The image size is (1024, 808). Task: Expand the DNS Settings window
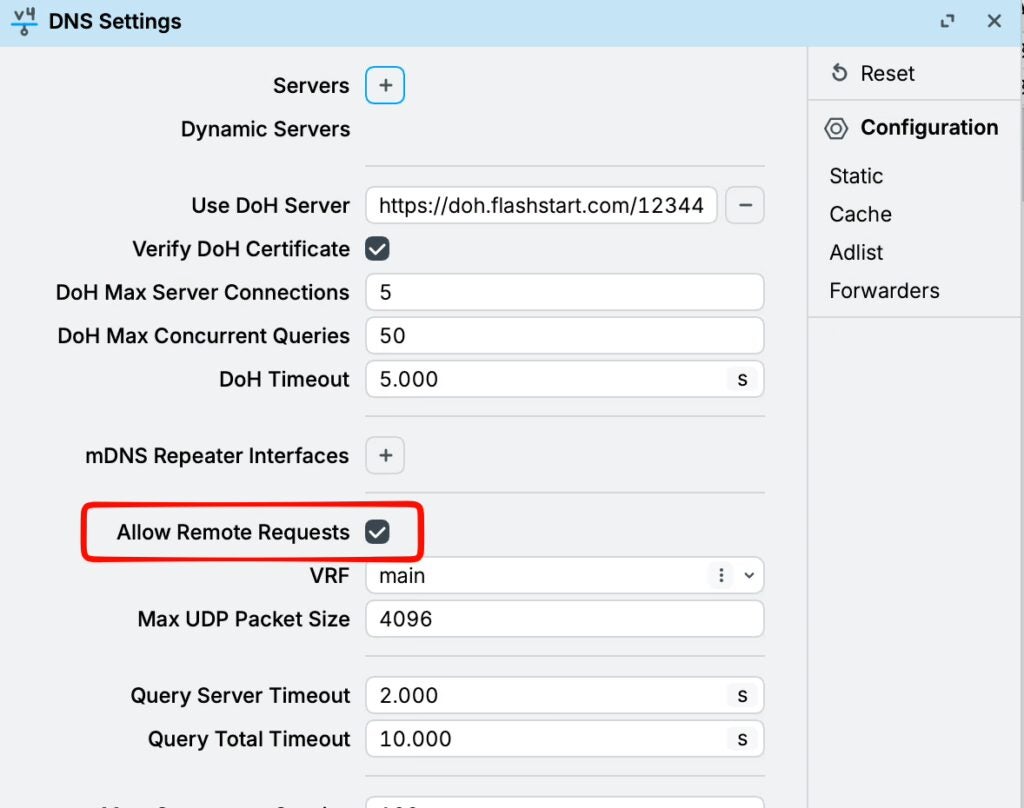pos(947,21)
